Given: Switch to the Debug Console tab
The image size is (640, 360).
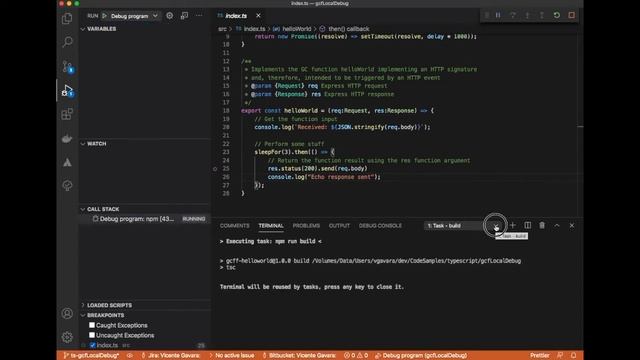Looking at the screenshot, I should click(380, 225).
